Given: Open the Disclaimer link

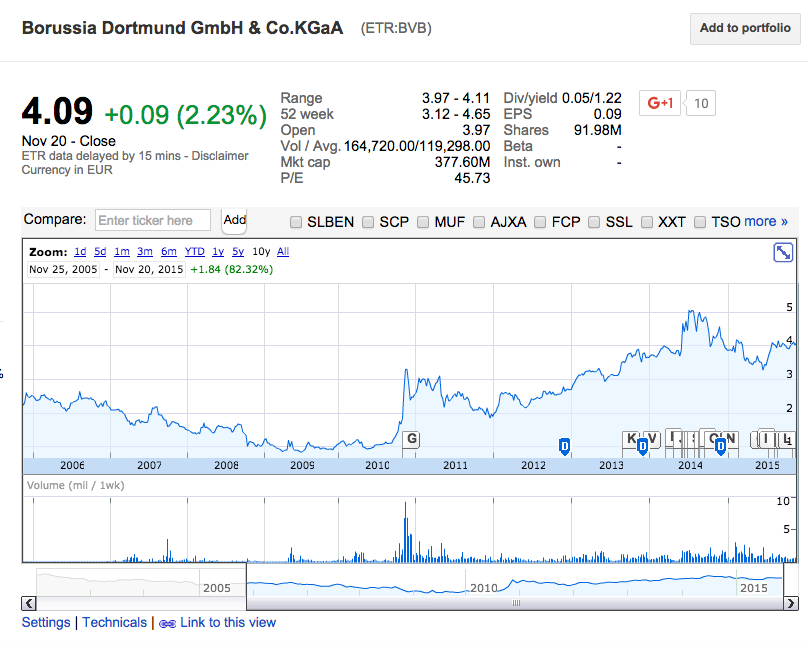Looking at the screenshot, I should click(220, 156).
